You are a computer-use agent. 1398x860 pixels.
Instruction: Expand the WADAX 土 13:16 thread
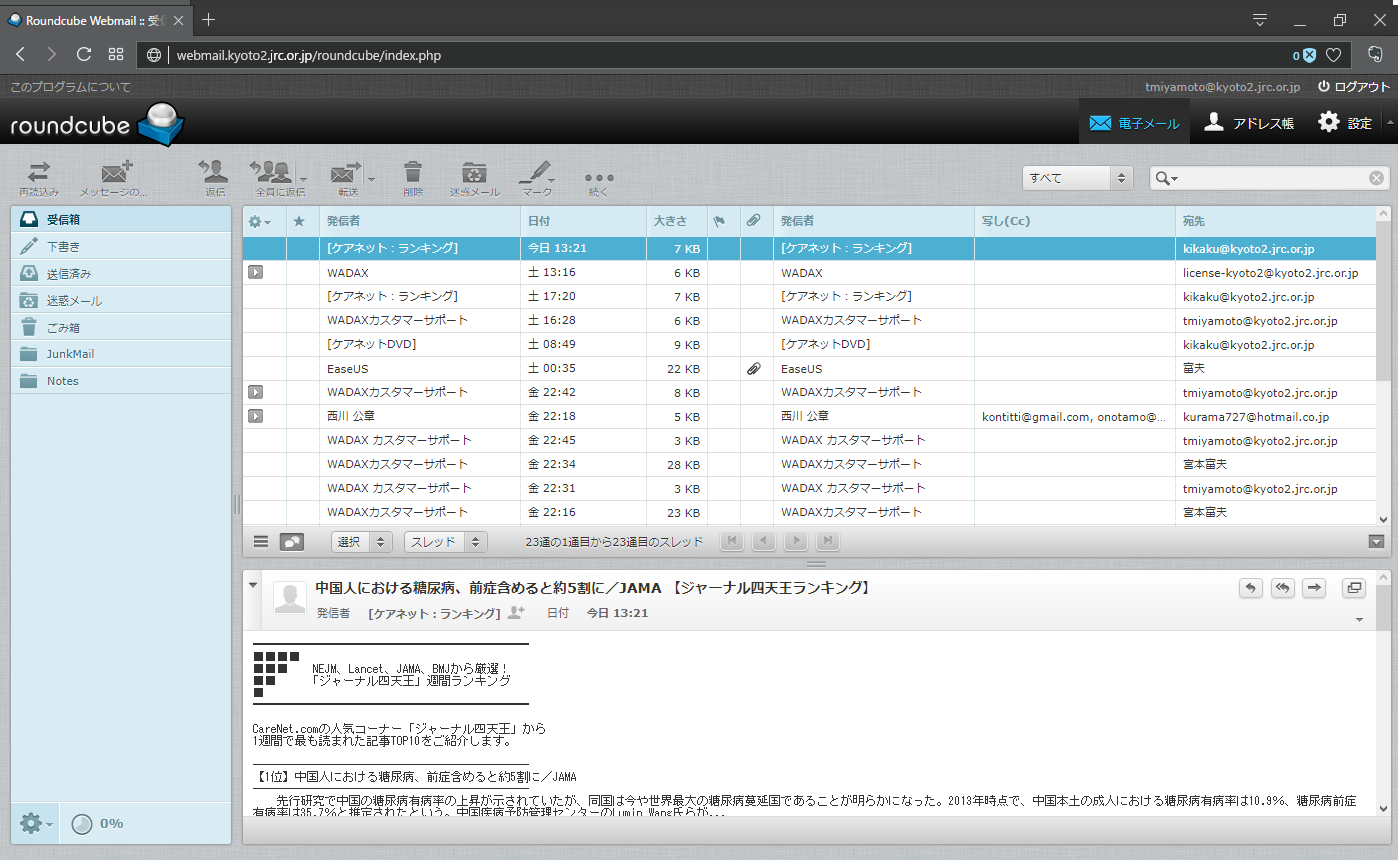pyautogui.click(x=255, y=272)
